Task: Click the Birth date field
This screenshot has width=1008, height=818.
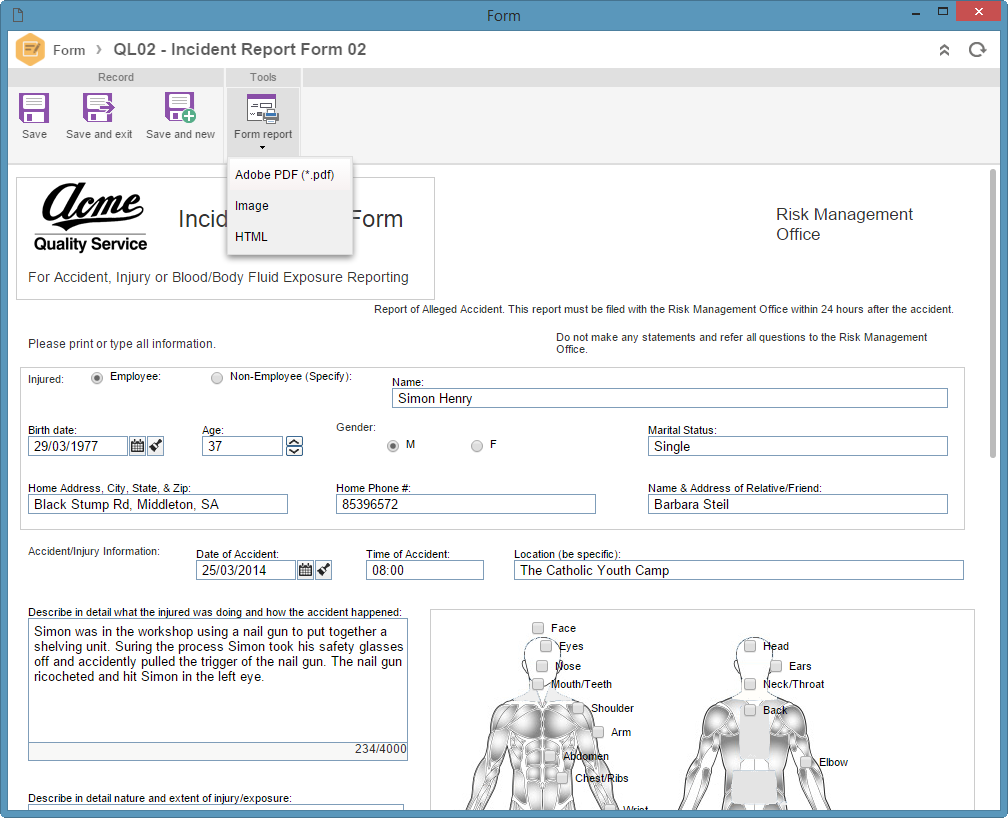Action: [x=78, y=446]
